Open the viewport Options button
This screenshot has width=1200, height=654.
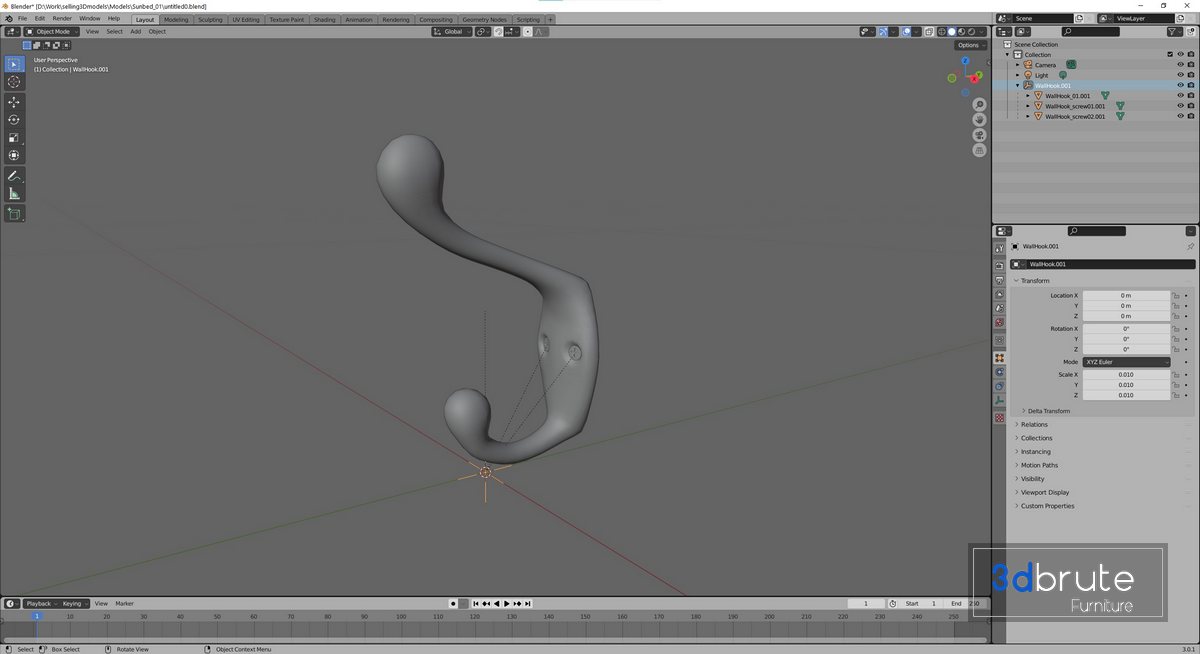(x=969, y=45)
